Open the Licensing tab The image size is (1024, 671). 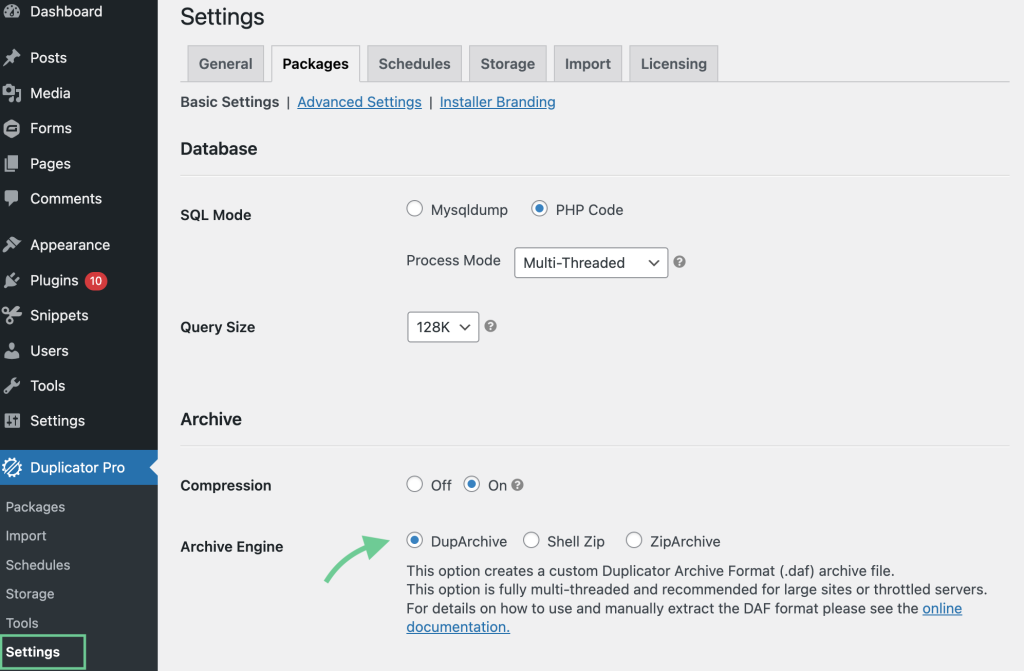[x=673, y=63]
